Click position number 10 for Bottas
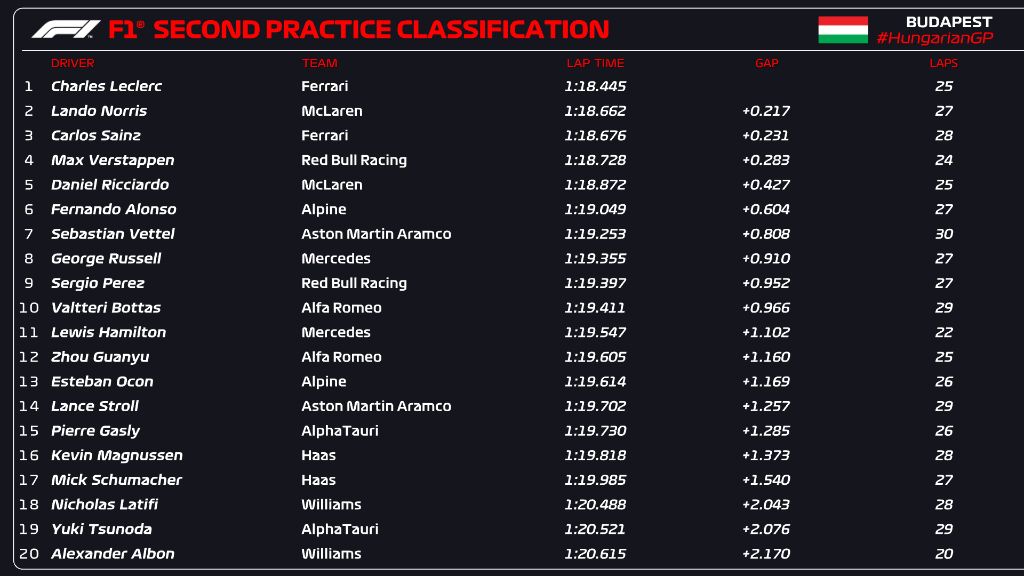Screen dimensions: 1024x576 tap(28, 308)
